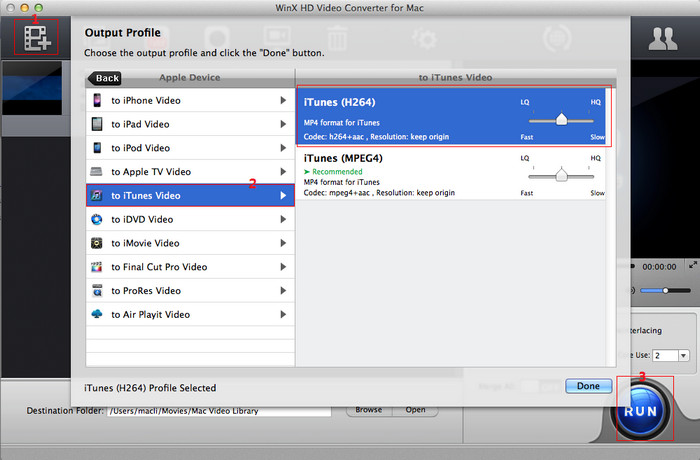Screen dimensions: 700x460
Task: Click the Final Cut Pro clapboard icon
Action: 96,267
